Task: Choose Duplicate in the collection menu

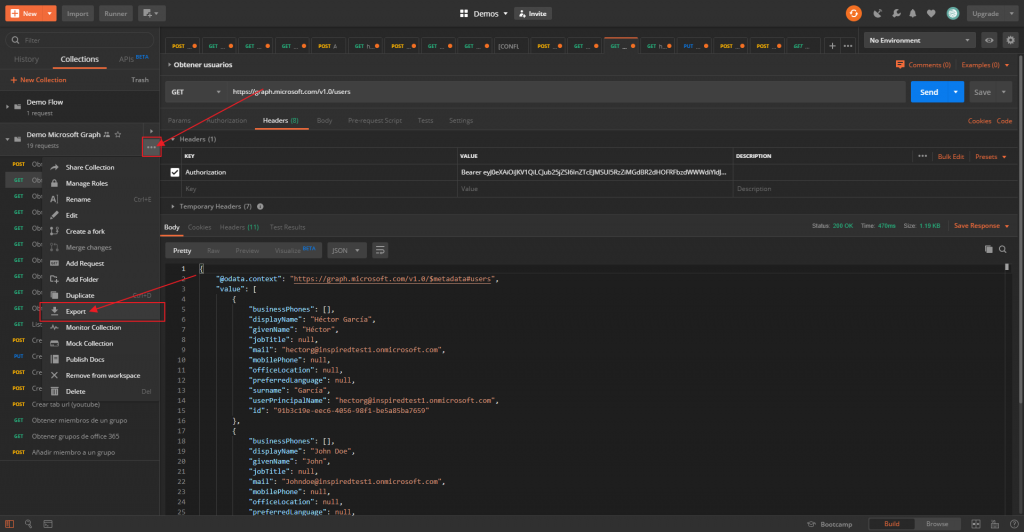Action: click(x=80, y=296)
